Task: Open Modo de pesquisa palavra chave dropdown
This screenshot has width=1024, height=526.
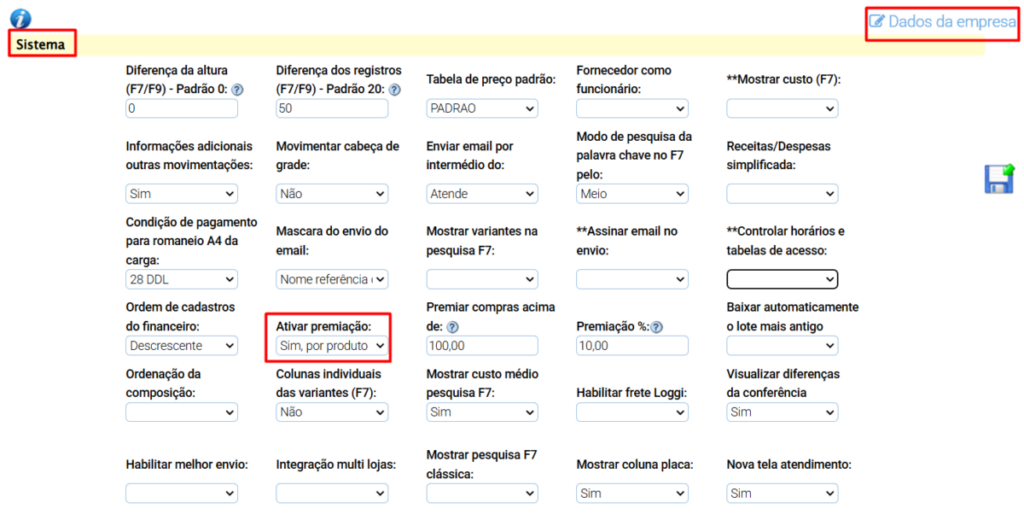Action: pyautogui.click(x=632, y=194)
